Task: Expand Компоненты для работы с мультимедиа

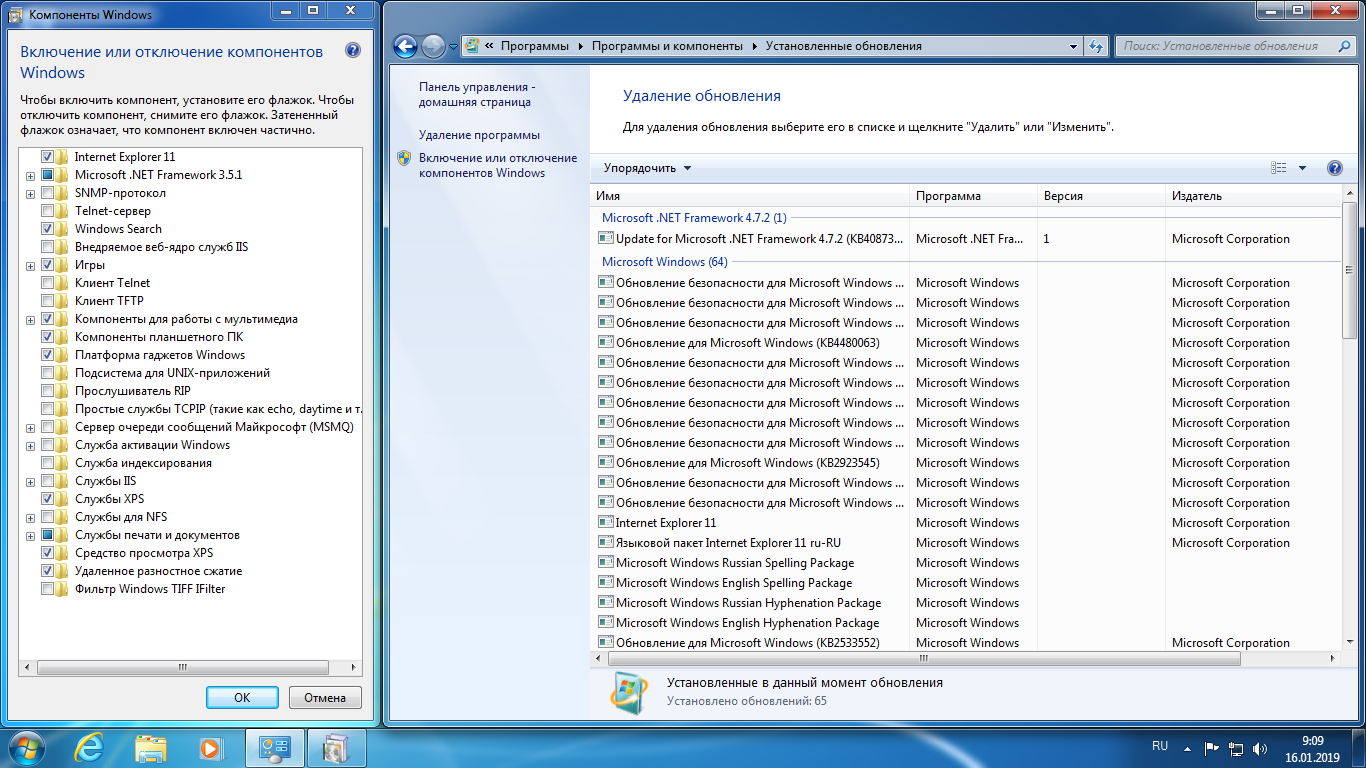Action: [x=31, y=320]
